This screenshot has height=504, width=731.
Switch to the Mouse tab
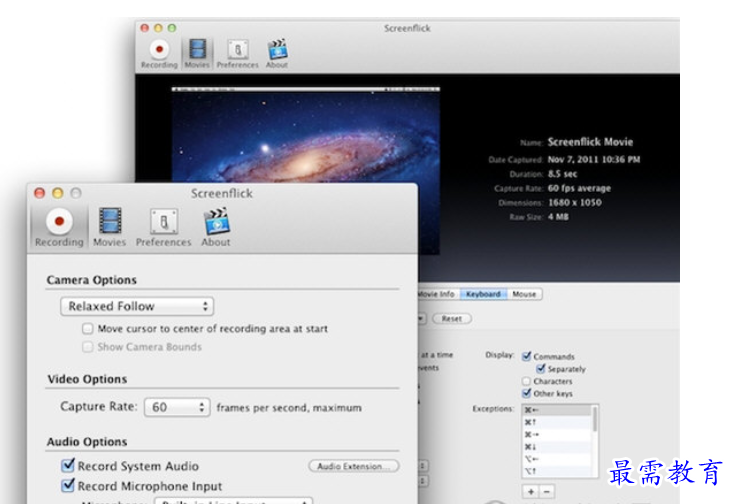click(x=524, y=294)
